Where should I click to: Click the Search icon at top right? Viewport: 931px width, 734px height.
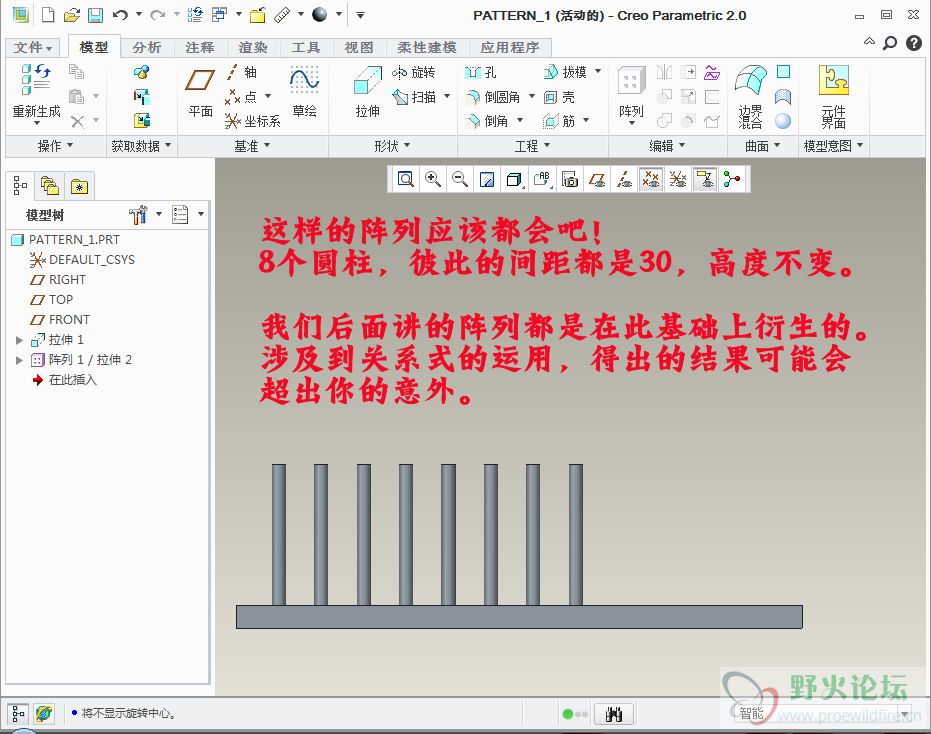click(x=889, y=43)
